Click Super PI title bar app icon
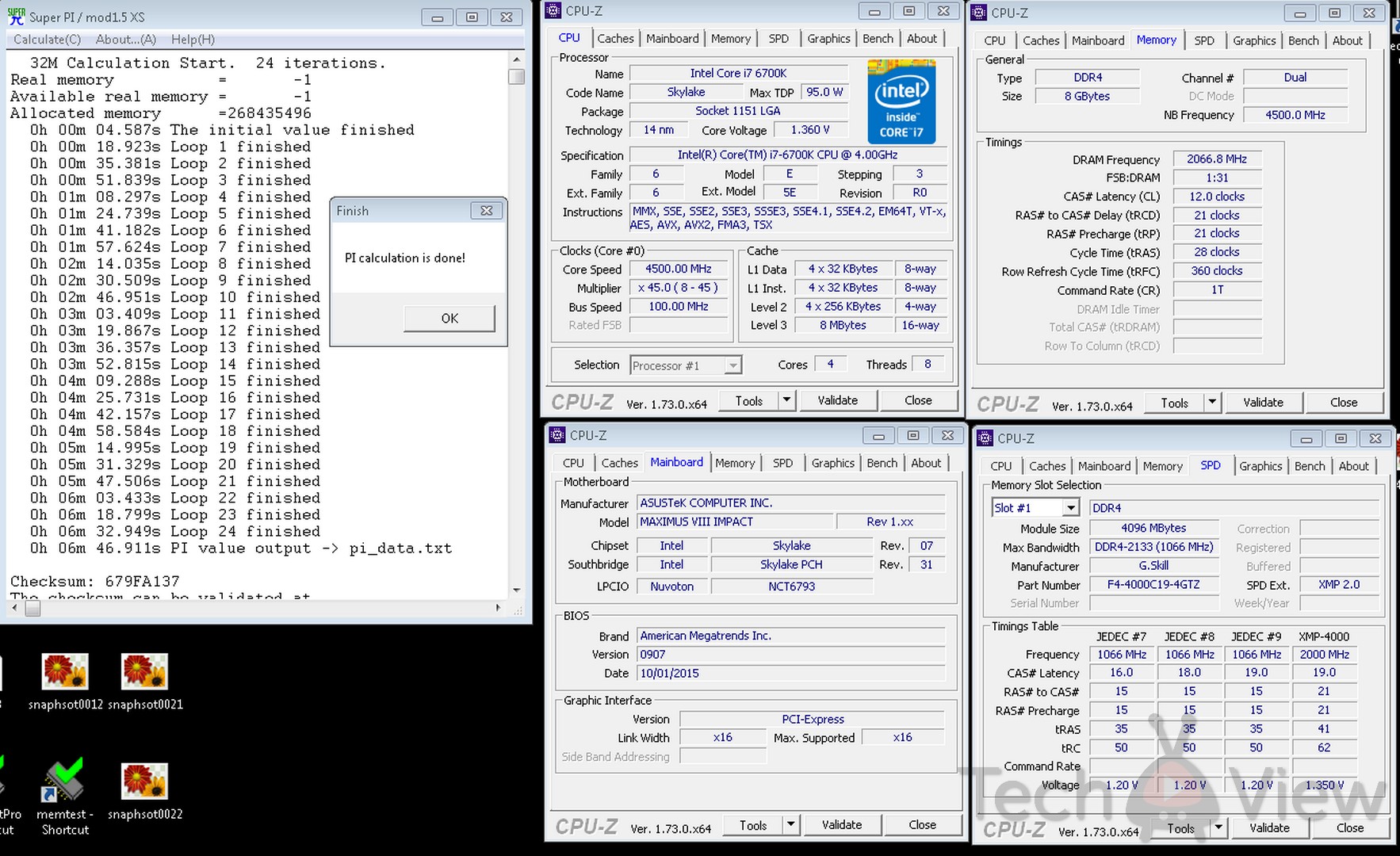Screen dimensions: 1400x856 pyautogui.click(x=16, y=16)
